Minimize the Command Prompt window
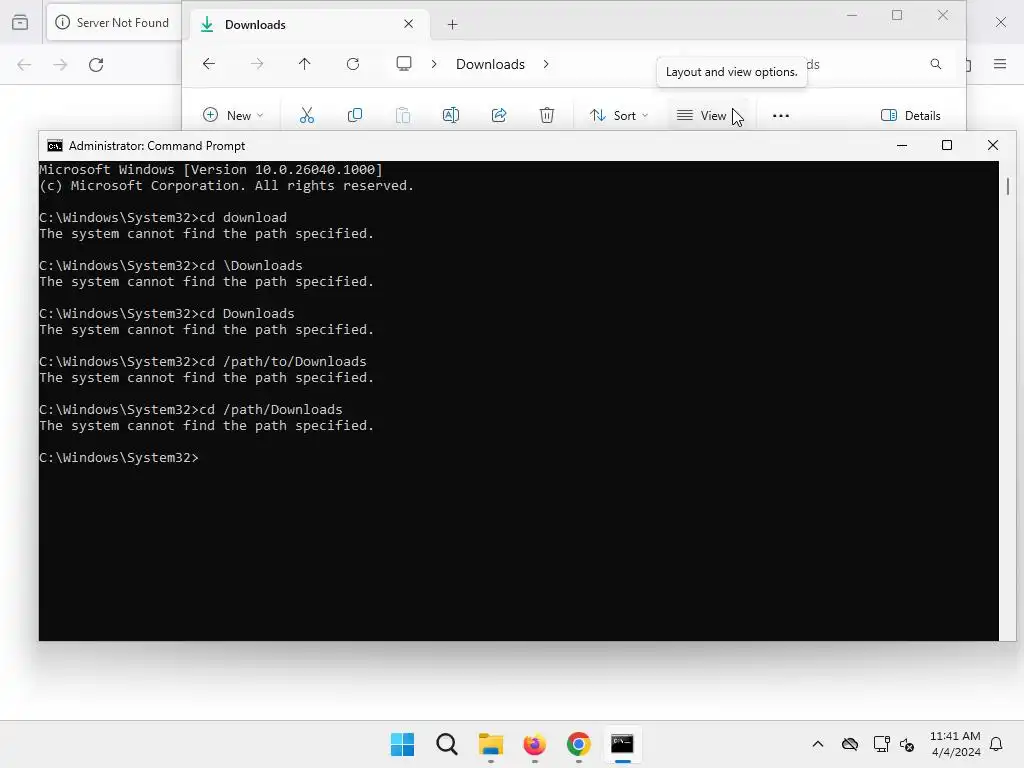Viewport: 1024px width, 768px height. [902, 145]
